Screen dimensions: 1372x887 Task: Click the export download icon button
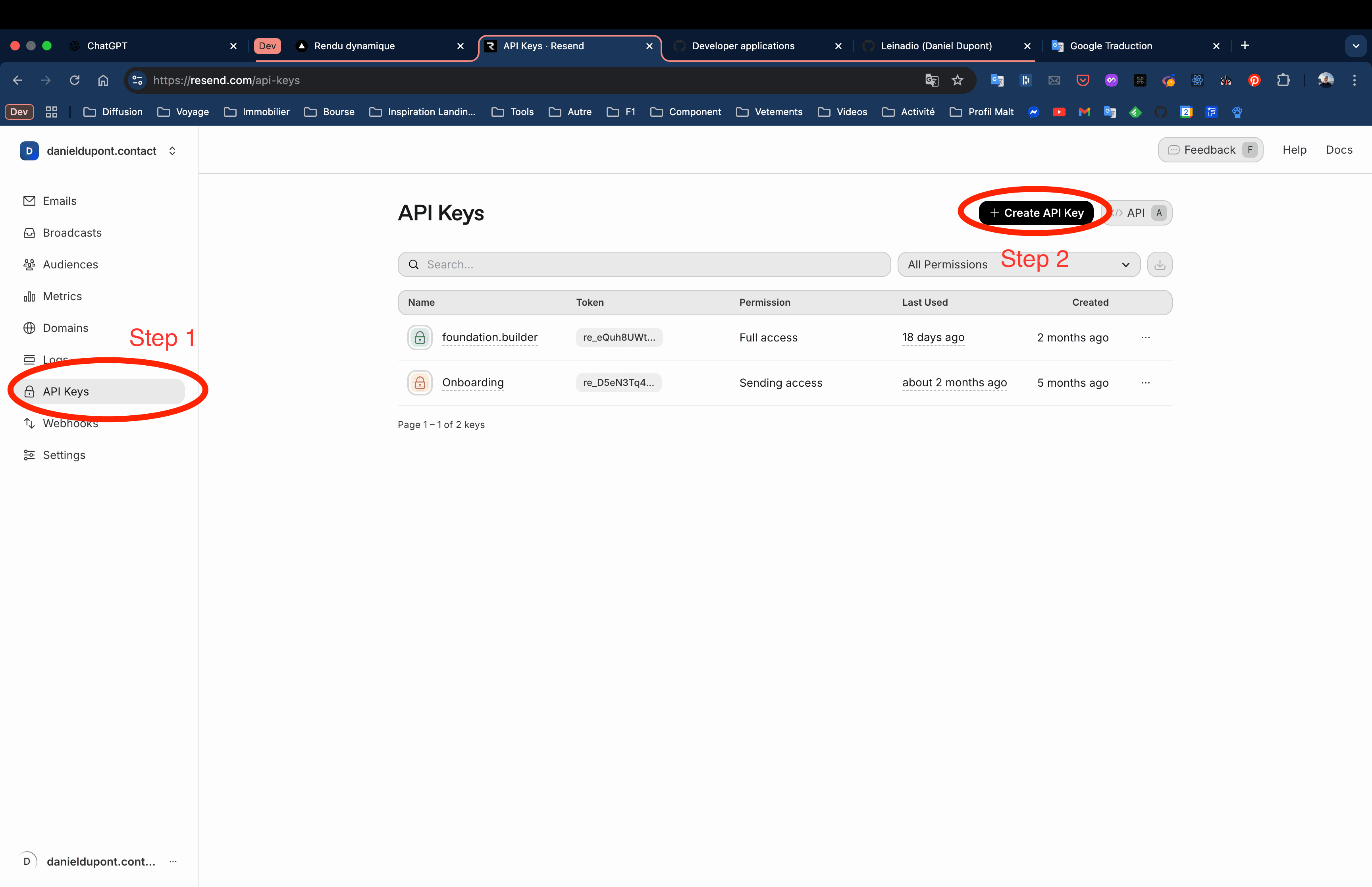[1160, 264]
